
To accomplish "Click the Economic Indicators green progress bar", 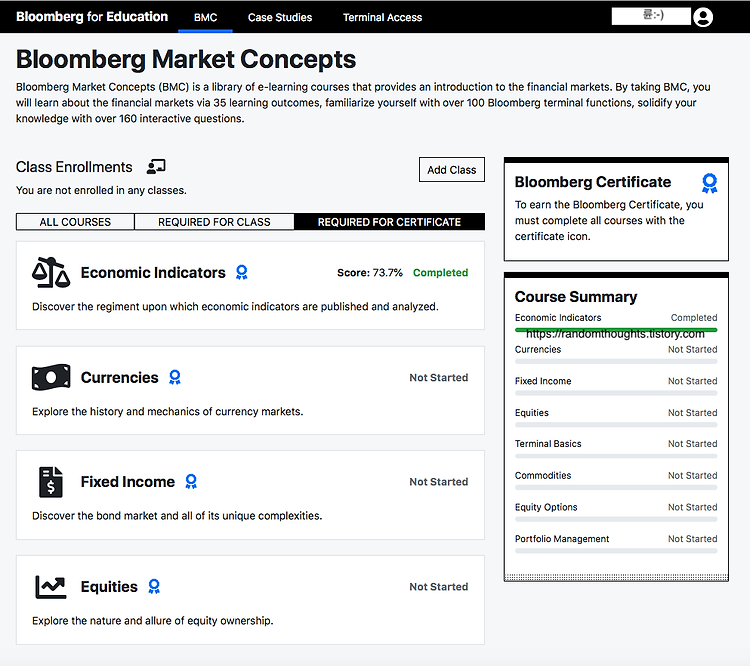I will [616, 330].
